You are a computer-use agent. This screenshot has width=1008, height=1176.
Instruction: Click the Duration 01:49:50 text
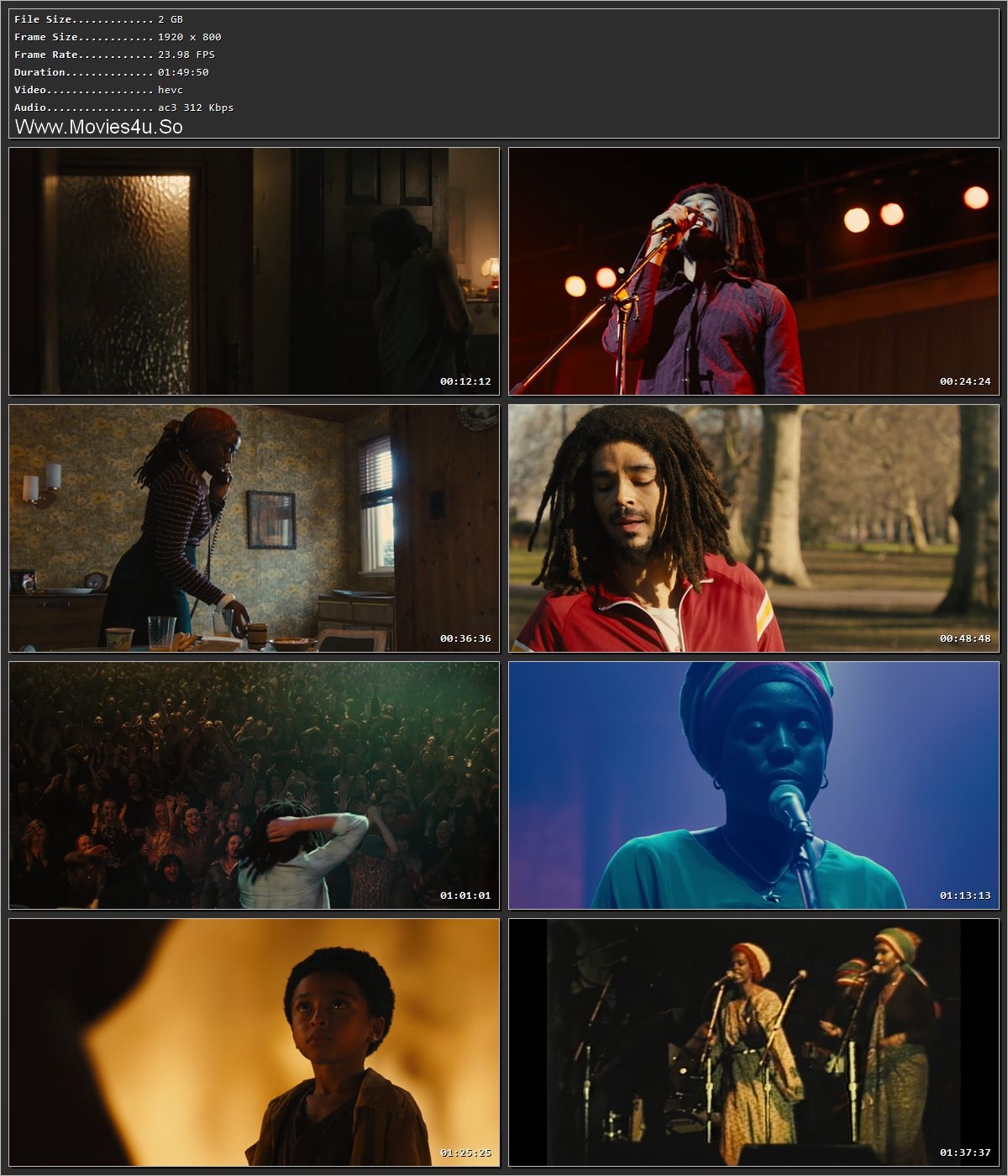[109, 71]
